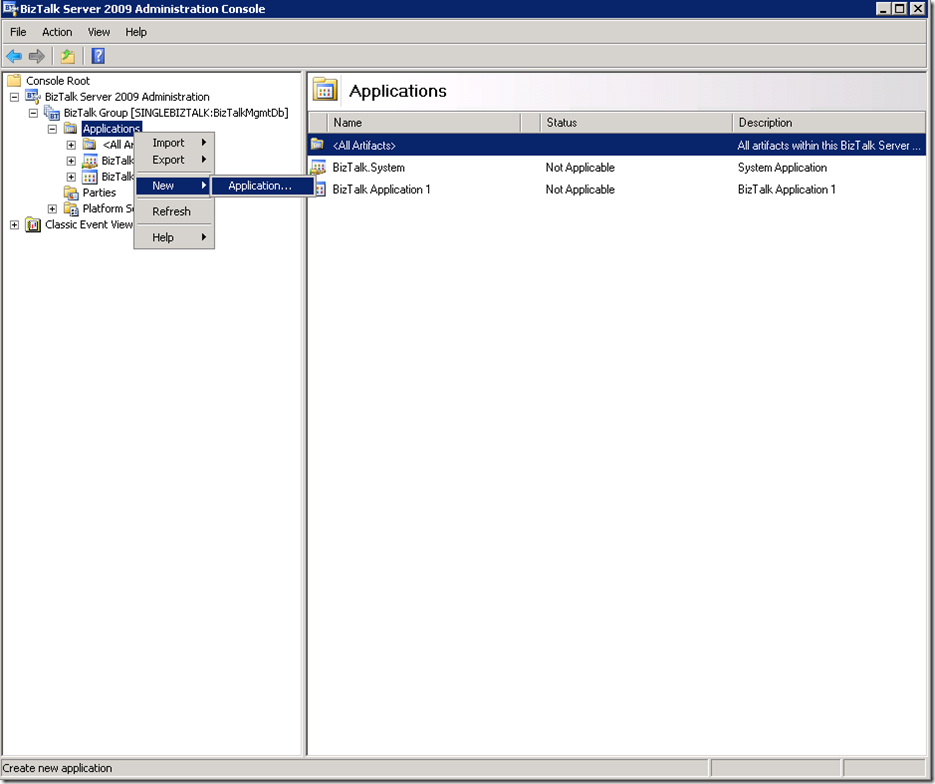935x784 pixels.
Task: Minimize the console window
Action: 885,8
